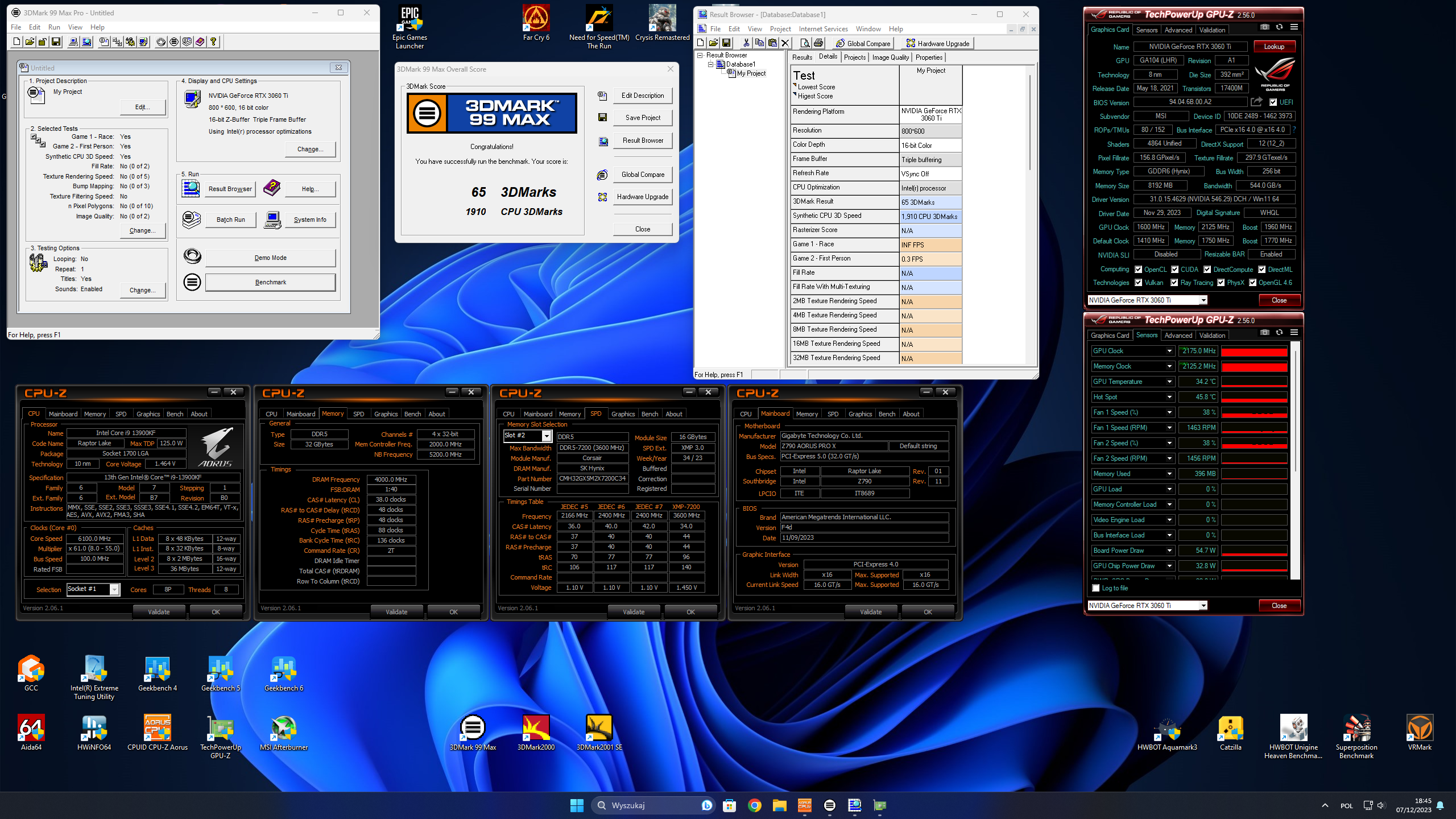Click Global Compare button in score dialog
The height and width of the screenshot is (819, 1456).
643,175
